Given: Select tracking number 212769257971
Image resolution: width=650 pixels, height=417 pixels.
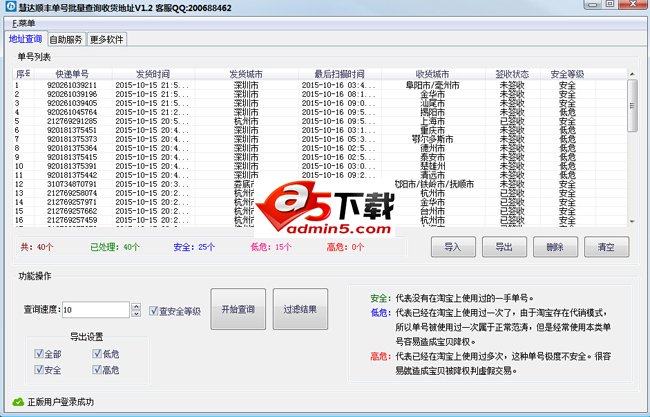Looking at the screenshot, I should coord(72,202).
